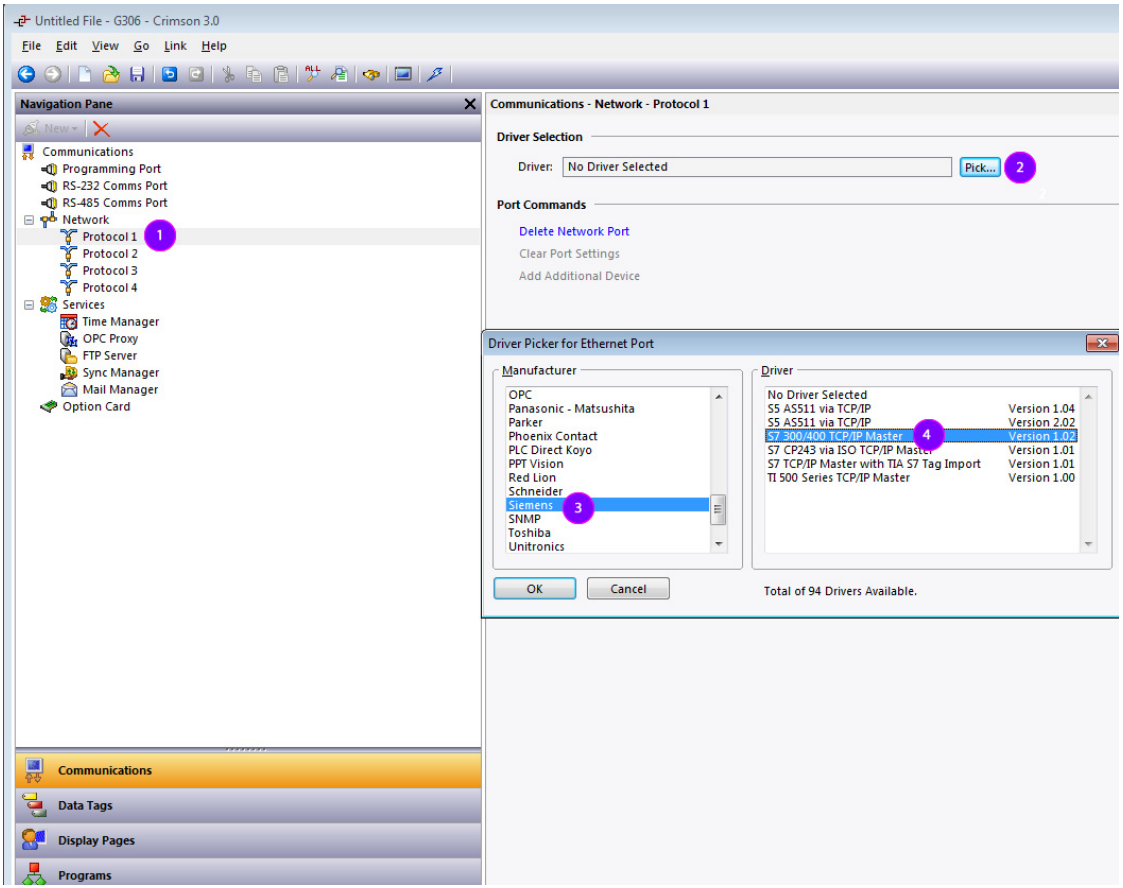Choose S7 300/400 TCP/IP Master driver
The width and height of the screenshot is (1123, 888).
921,437
